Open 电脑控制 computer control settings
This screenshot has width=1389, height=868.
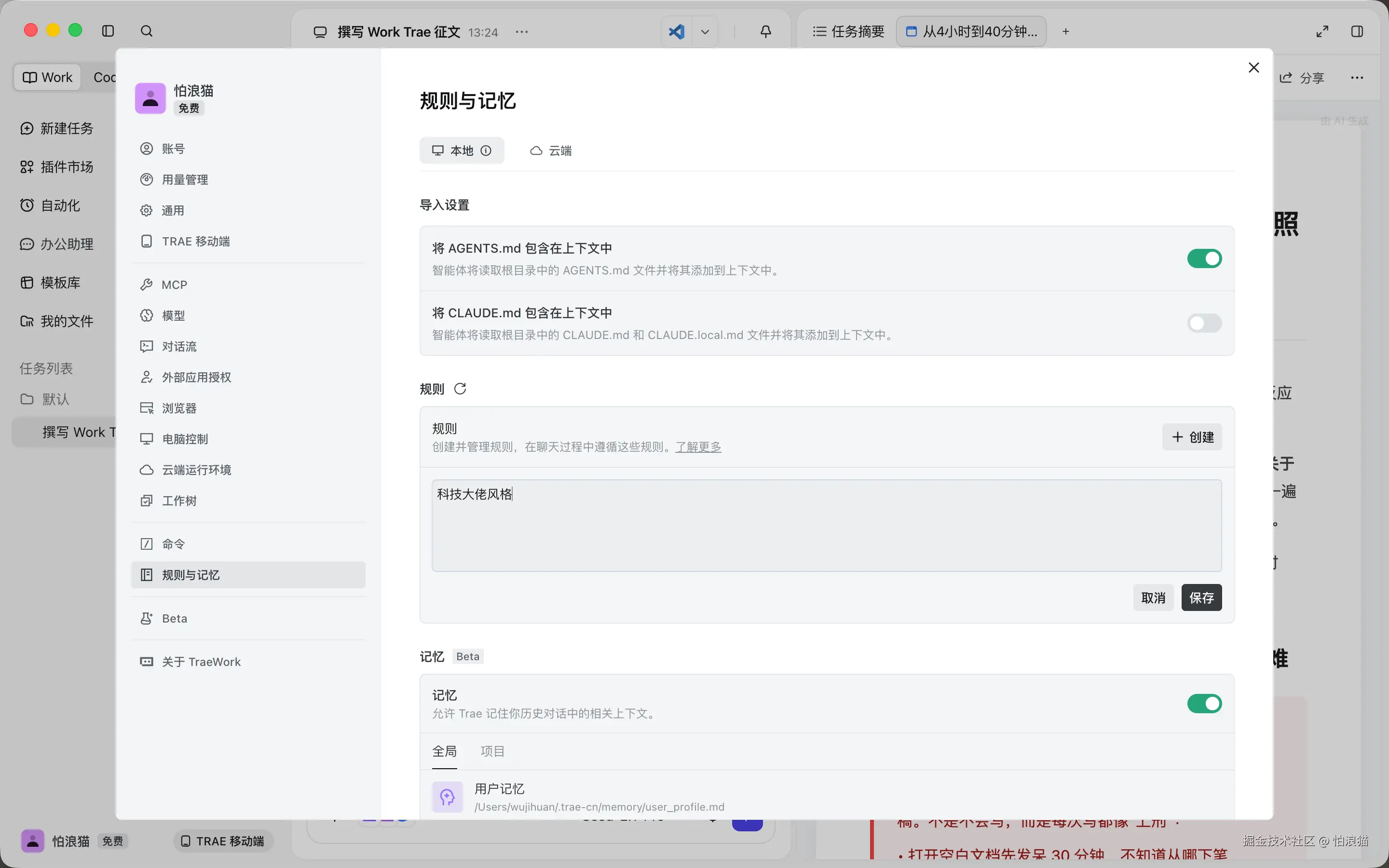(248, 439)
